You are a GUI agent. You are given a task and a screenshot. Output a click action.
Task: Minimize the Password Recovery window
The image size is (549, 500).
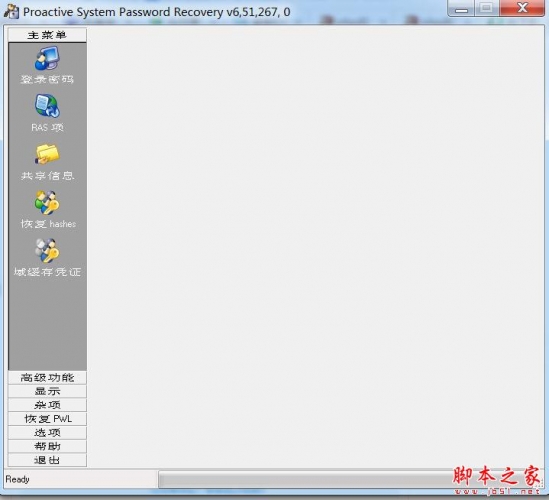[x=461, y=8]
